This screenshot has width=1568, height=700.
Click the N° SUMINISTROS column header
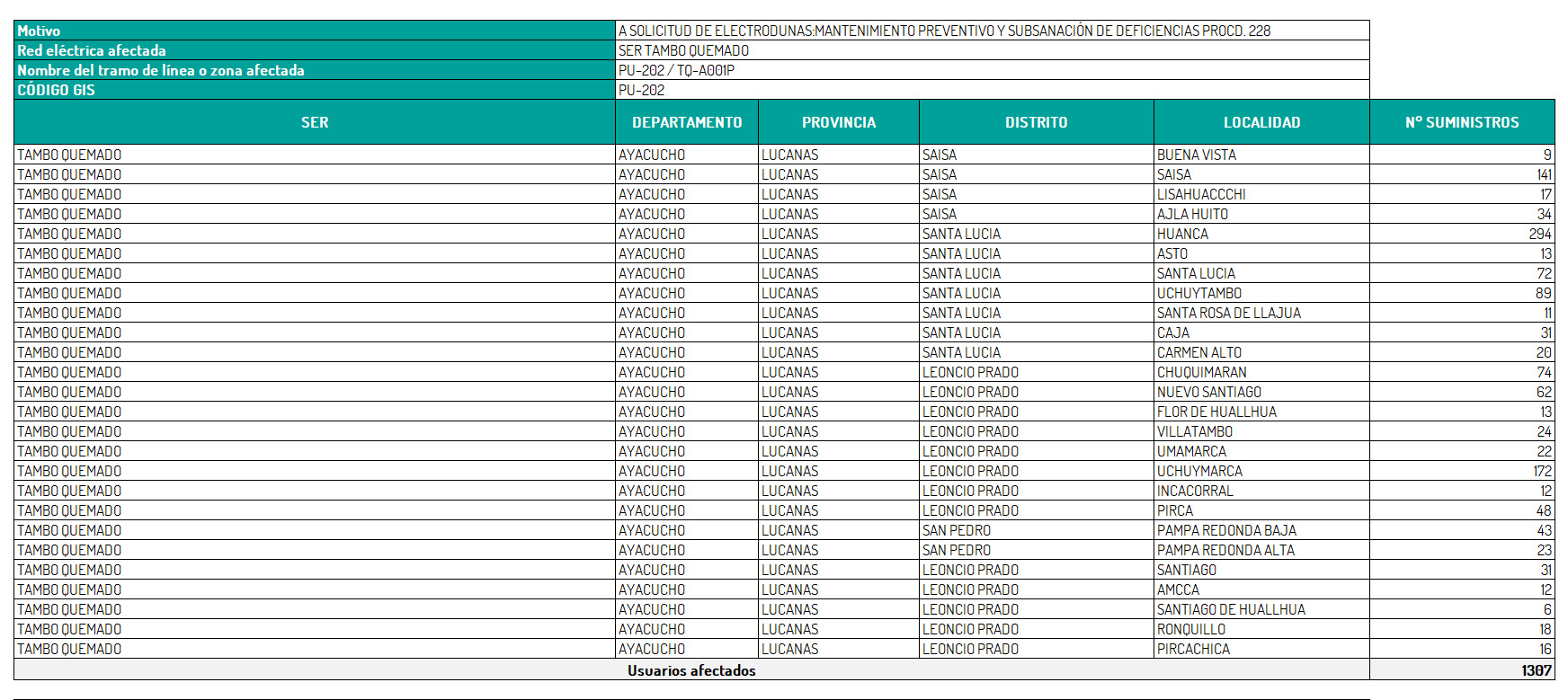[1462, 122]
